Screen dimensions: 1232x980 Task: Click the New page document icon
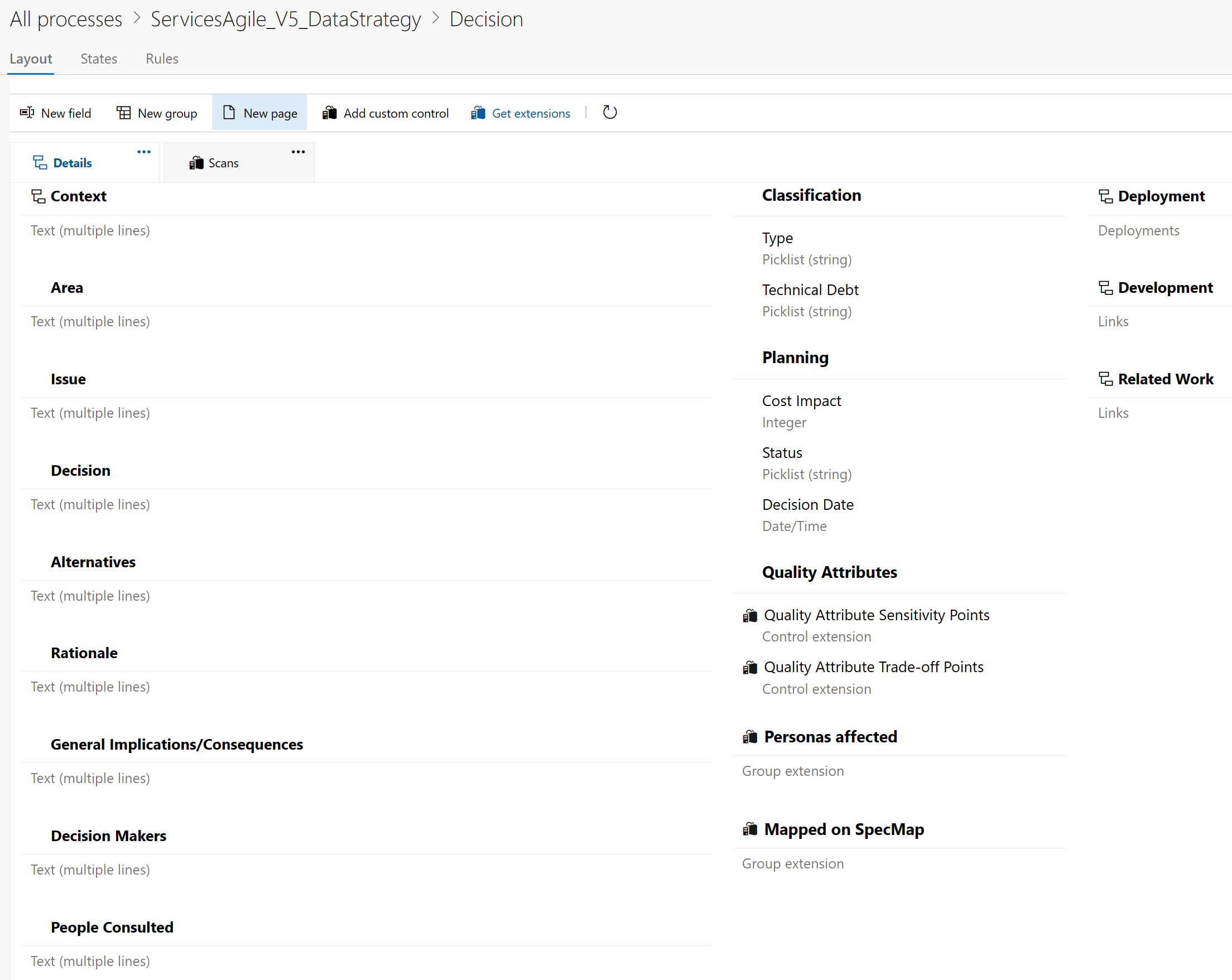tap(229, 113)
